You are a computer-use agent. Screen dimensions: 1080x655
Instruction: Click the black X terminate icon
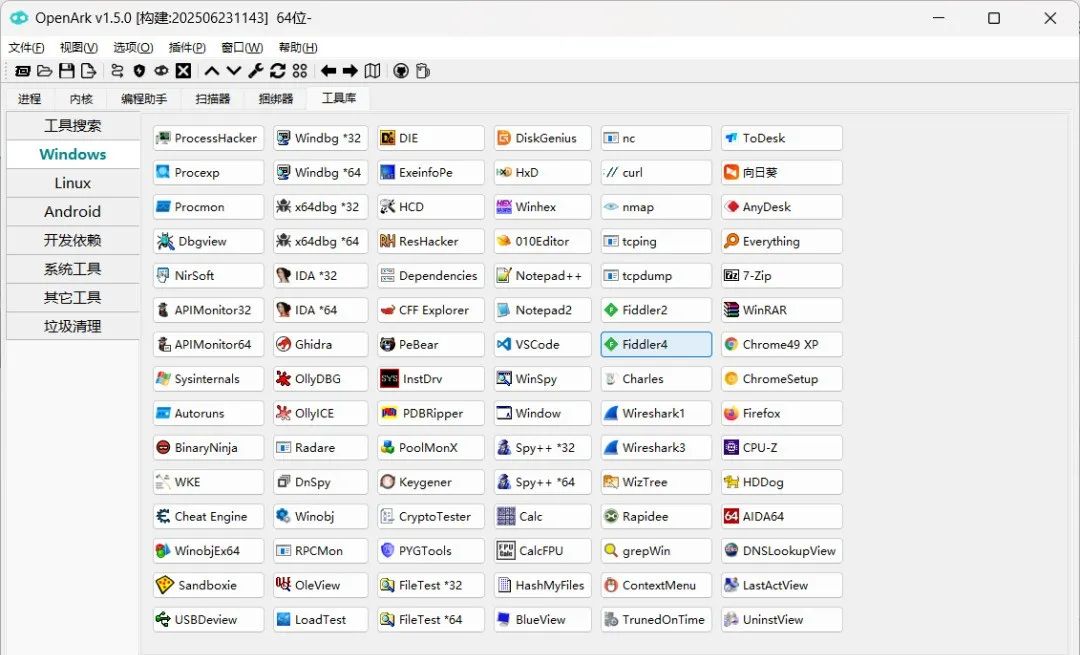tap(184, 71)
